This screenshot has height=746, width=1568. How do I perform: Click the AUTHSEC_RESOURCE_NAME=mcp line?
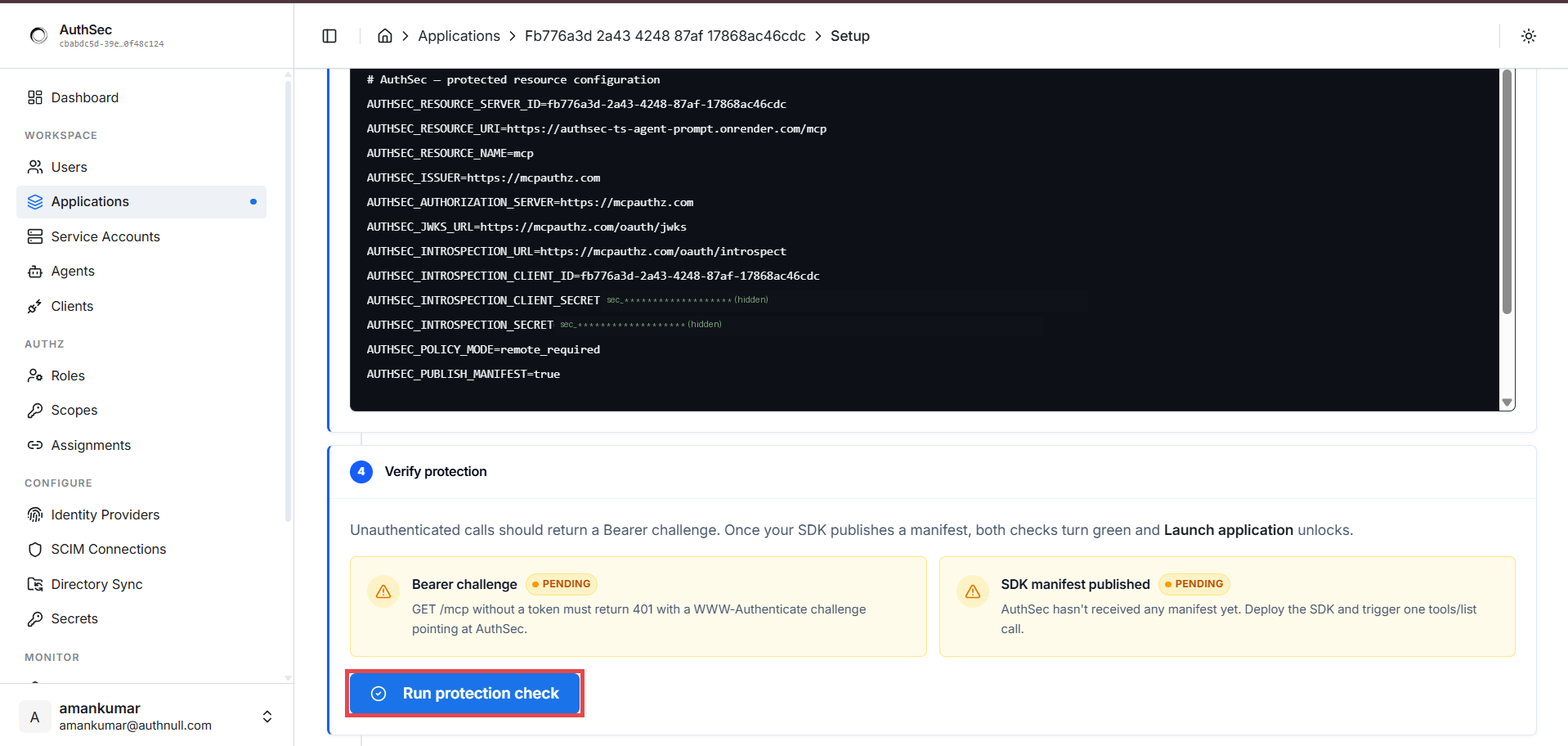450,153
